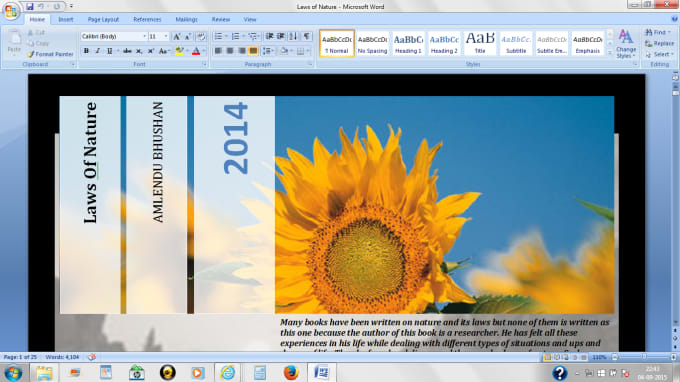Apply justify alignment
This screenshot has height=382, width=680.
[253, 51]
